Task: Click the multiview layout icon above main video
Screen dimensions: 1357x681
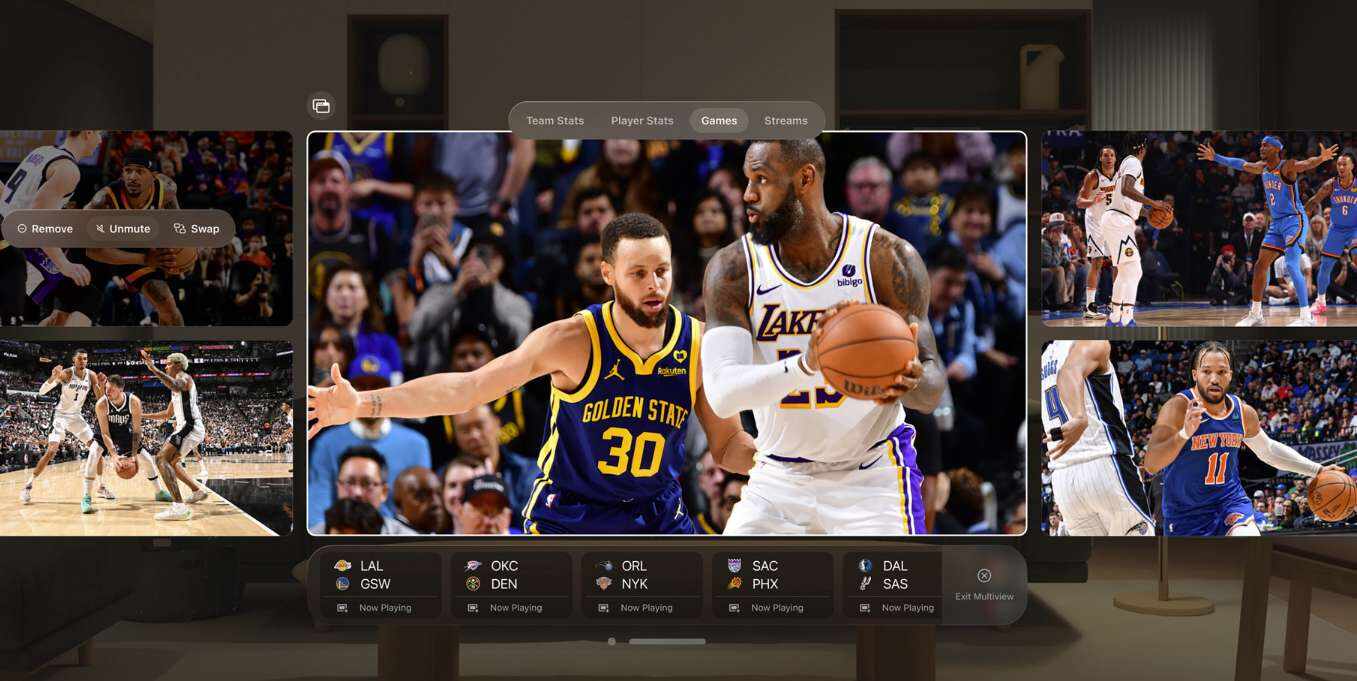Action: (x=321, y=106)
